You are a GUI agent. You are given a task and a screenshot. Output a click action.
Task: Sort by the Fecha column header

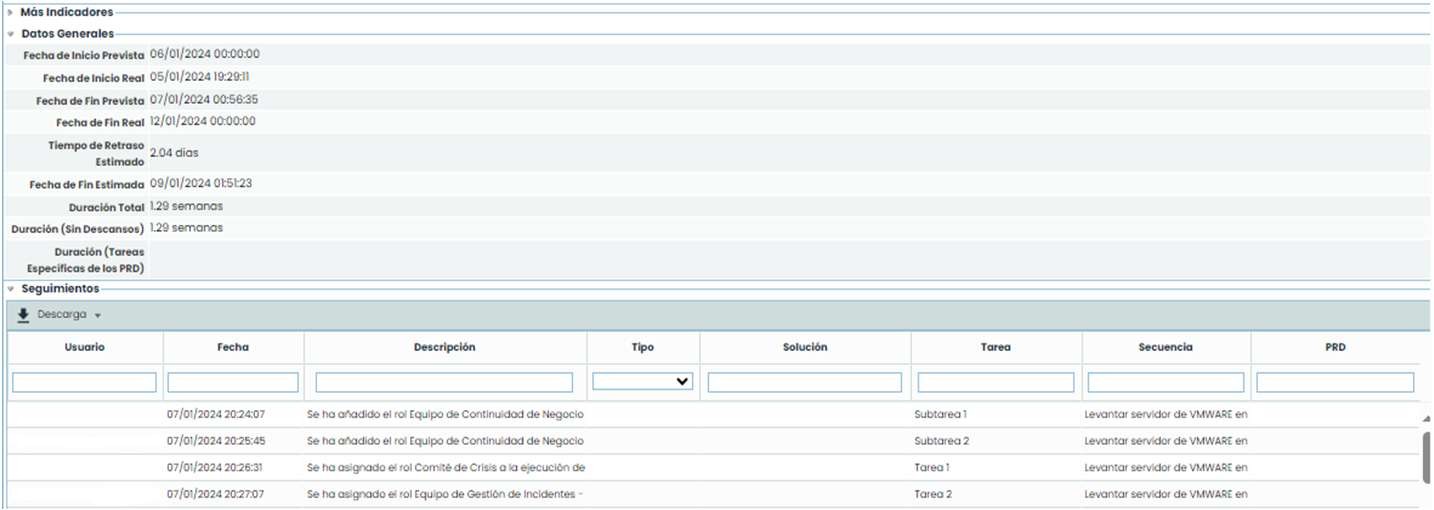click(233, 347)
